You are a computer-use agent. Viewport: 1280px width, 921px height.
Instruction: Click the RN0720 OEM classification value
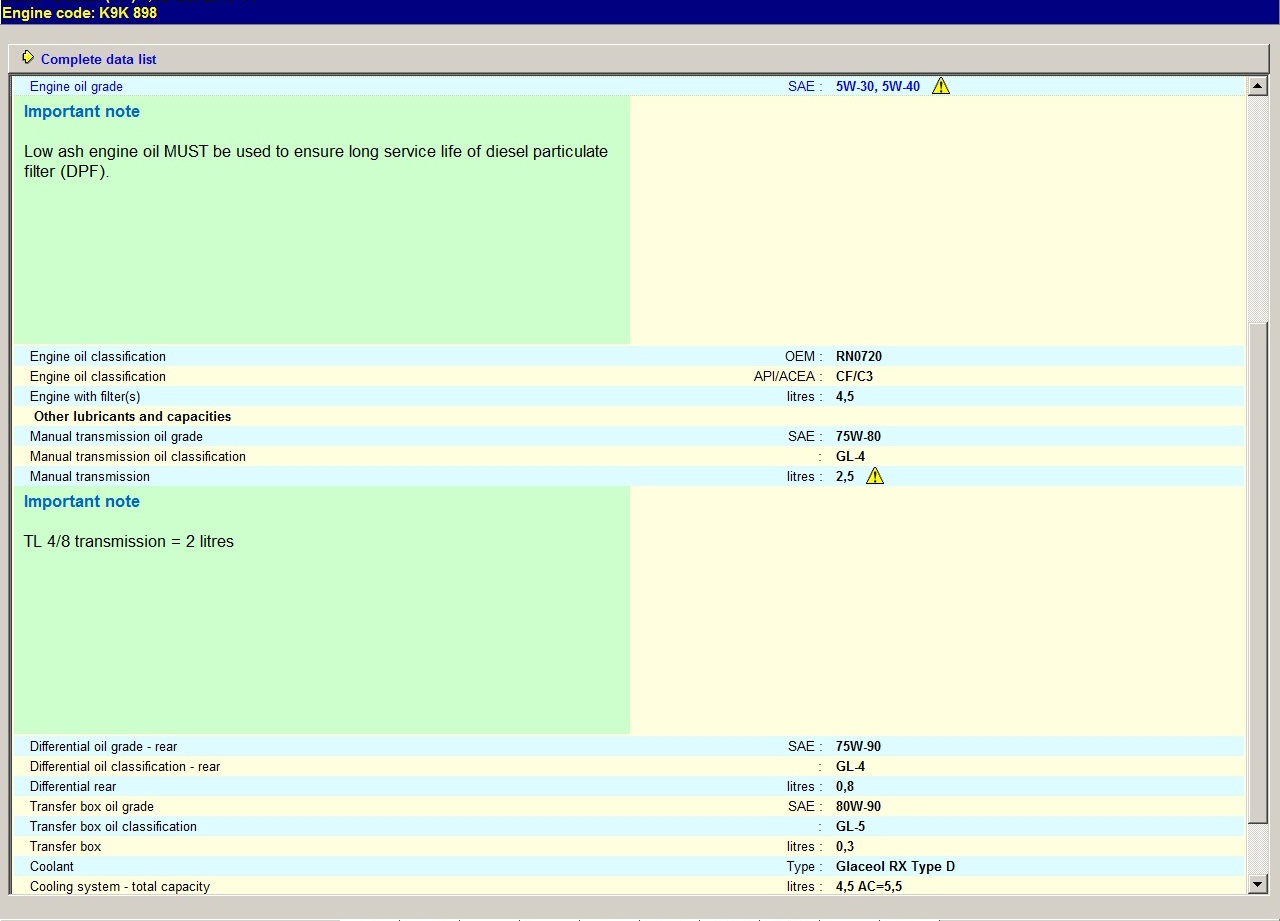[x=858, y=357]
